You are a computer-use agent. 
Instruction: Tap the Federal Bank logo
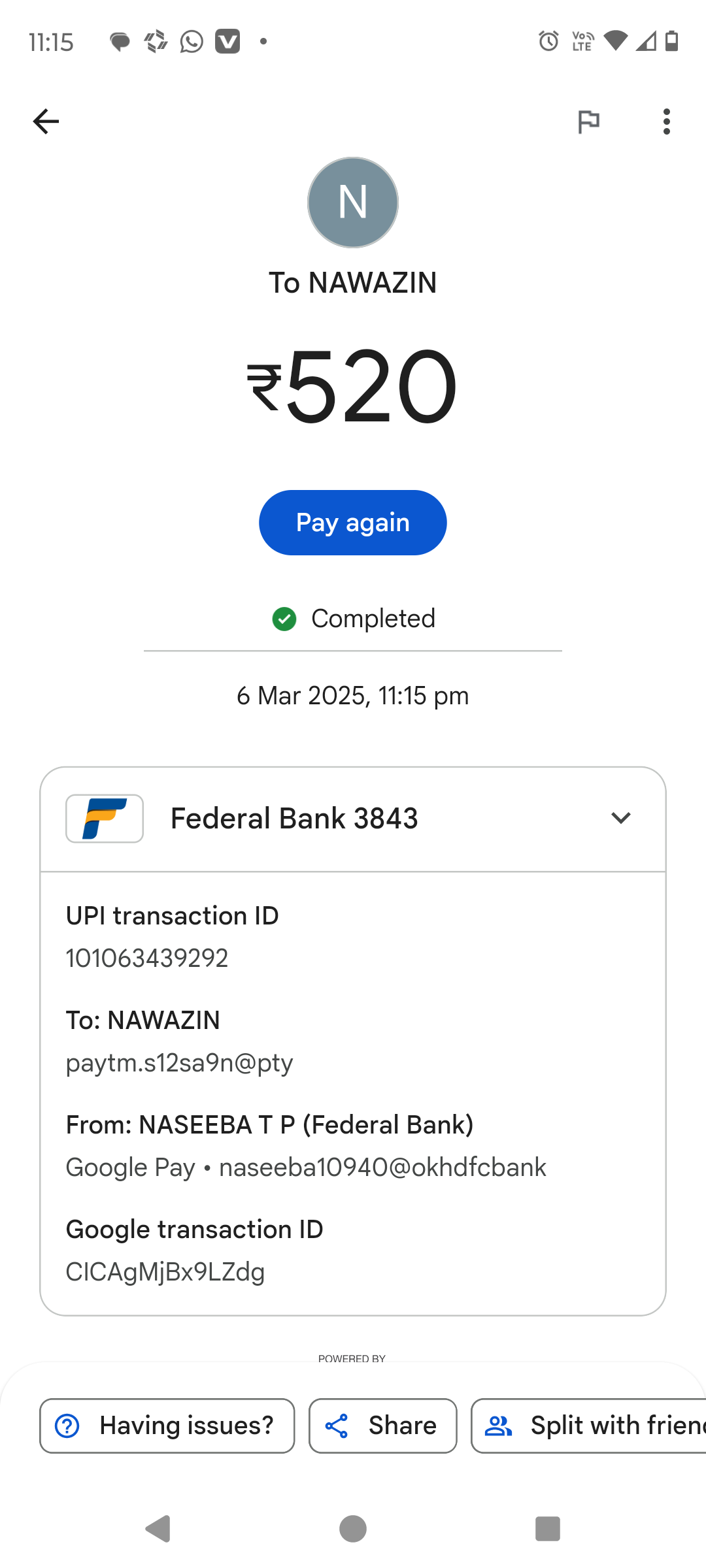(x=105, y=819)
